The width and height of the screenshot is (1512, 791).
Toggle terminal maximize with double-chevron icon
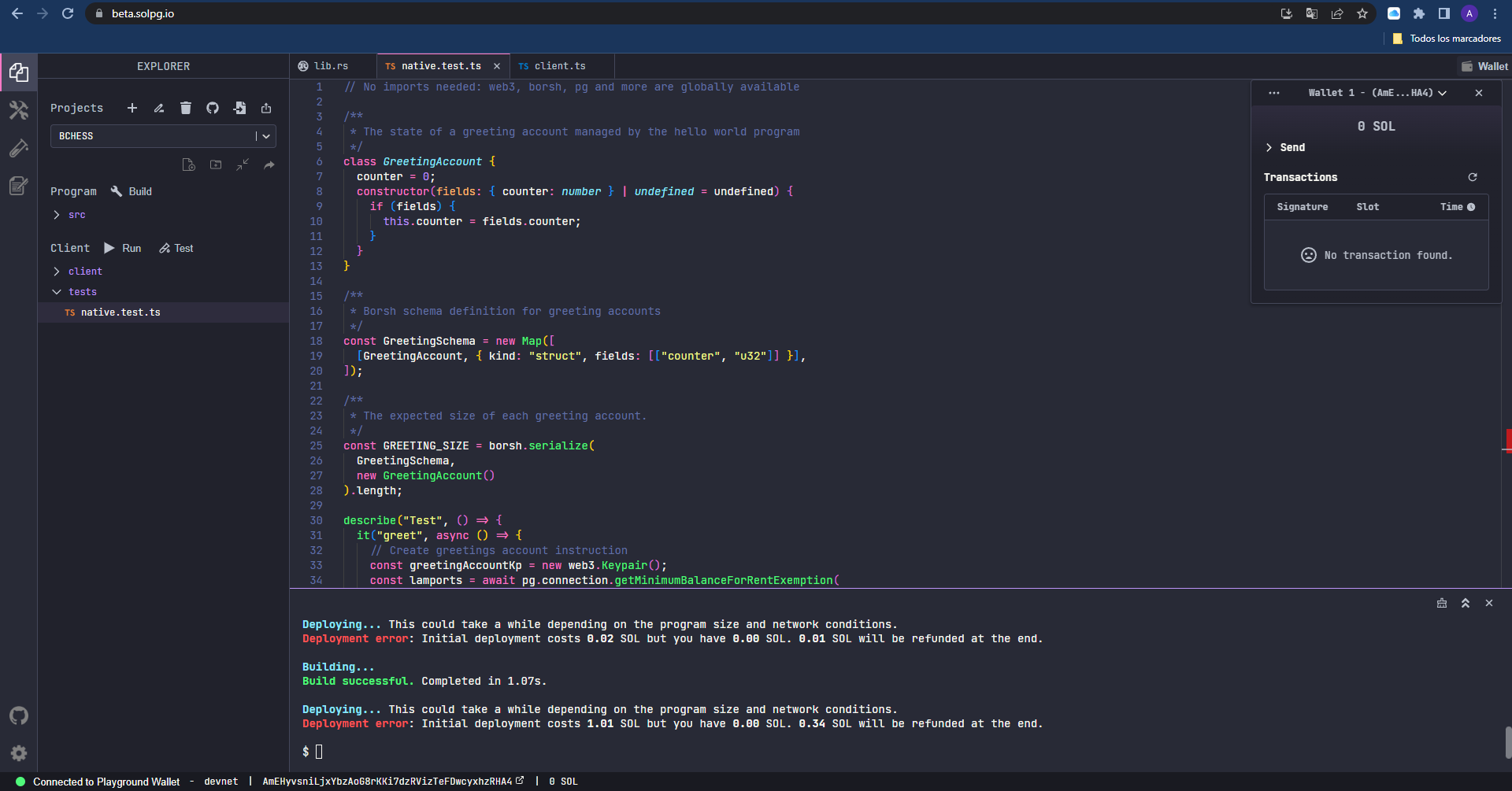tap(1466, 603)
